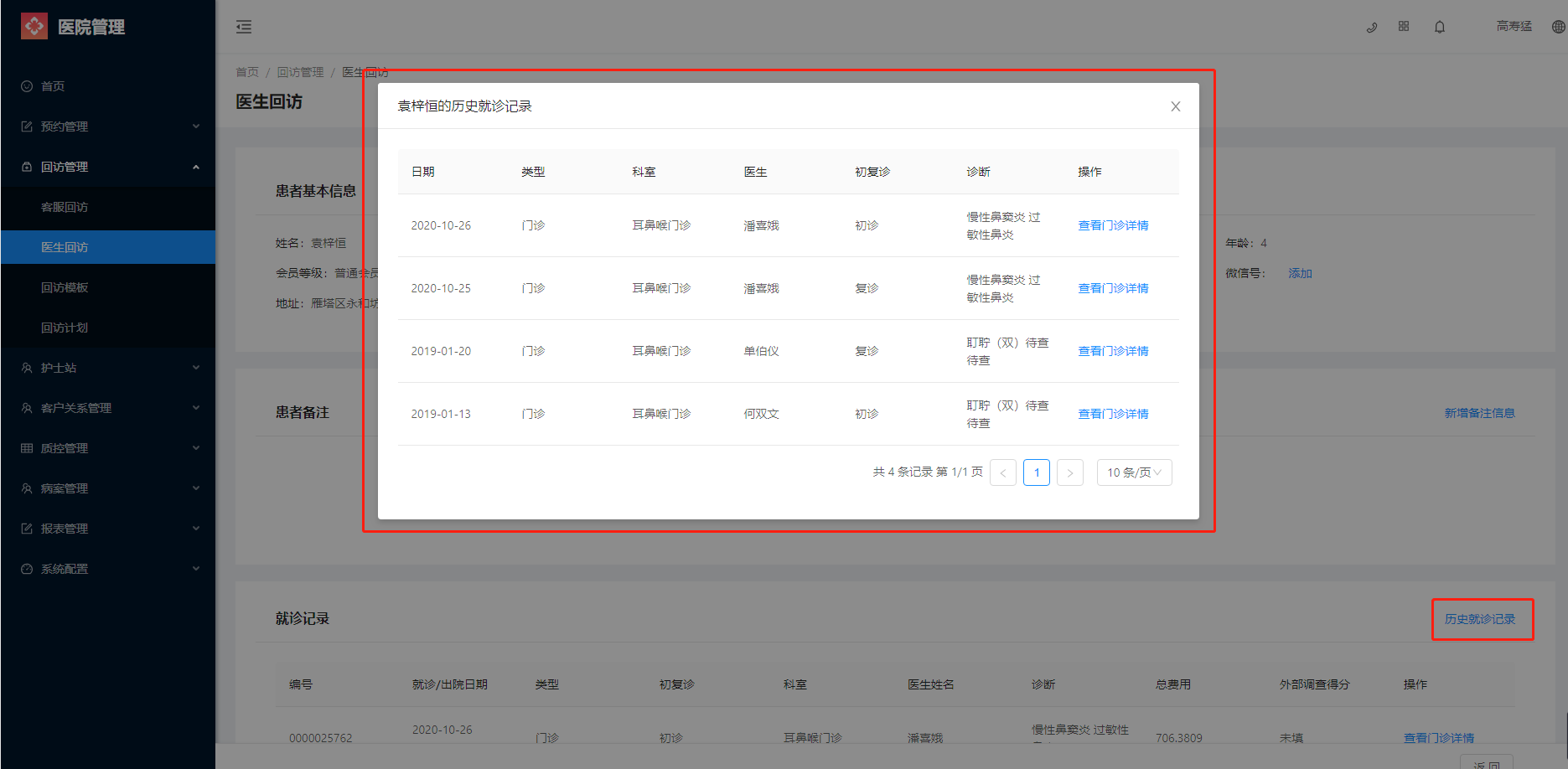Click the 预约管理 sidebar icon
This screenshot has height=769, width=1568.
point(27,126)
